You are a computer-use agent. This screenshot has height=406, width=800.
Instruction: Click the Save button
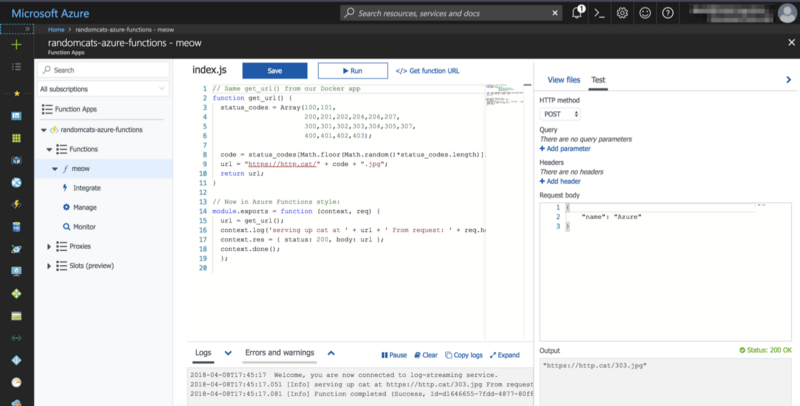(275, 71)
